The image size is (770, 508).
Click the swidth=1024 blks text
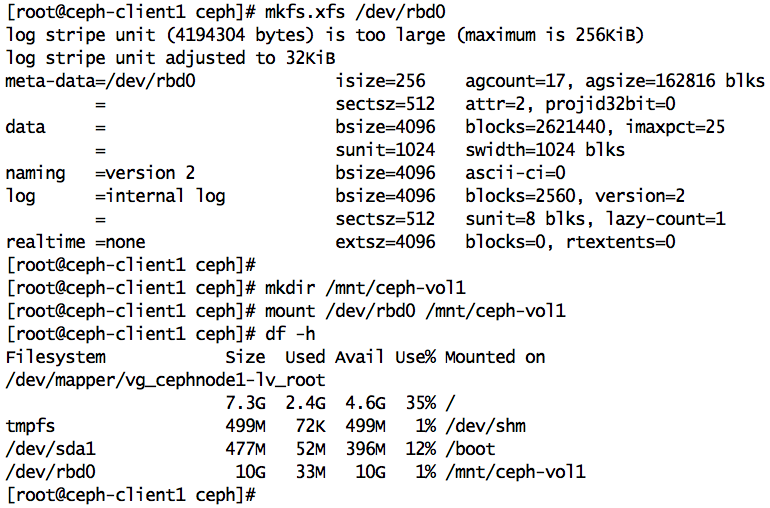[545, 150]
